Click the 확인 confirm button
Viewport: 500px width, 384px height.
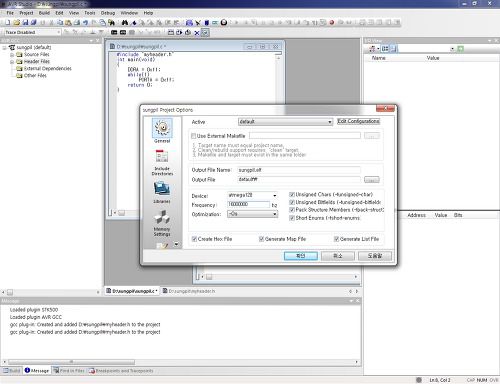301,256
